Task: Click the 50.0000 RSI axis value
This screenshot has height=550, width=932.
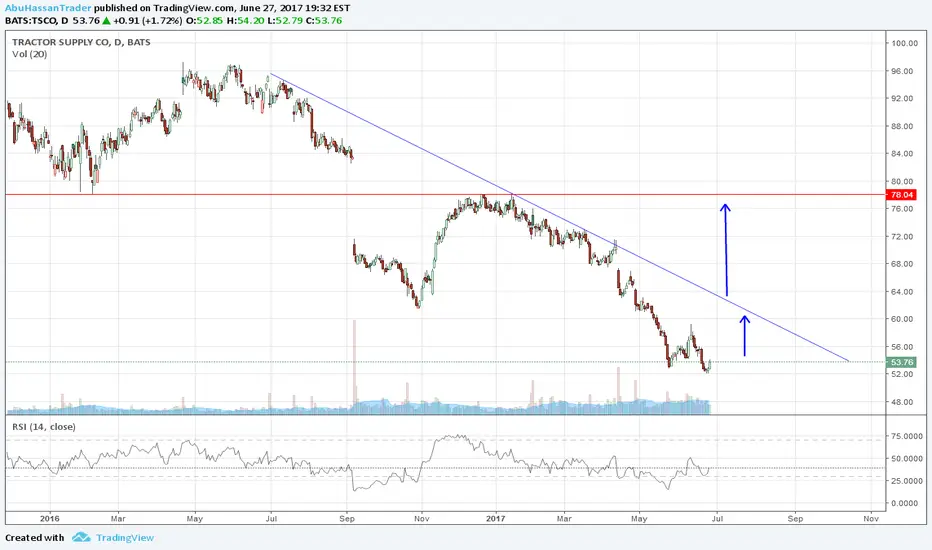Action: [x=906, y=459]
